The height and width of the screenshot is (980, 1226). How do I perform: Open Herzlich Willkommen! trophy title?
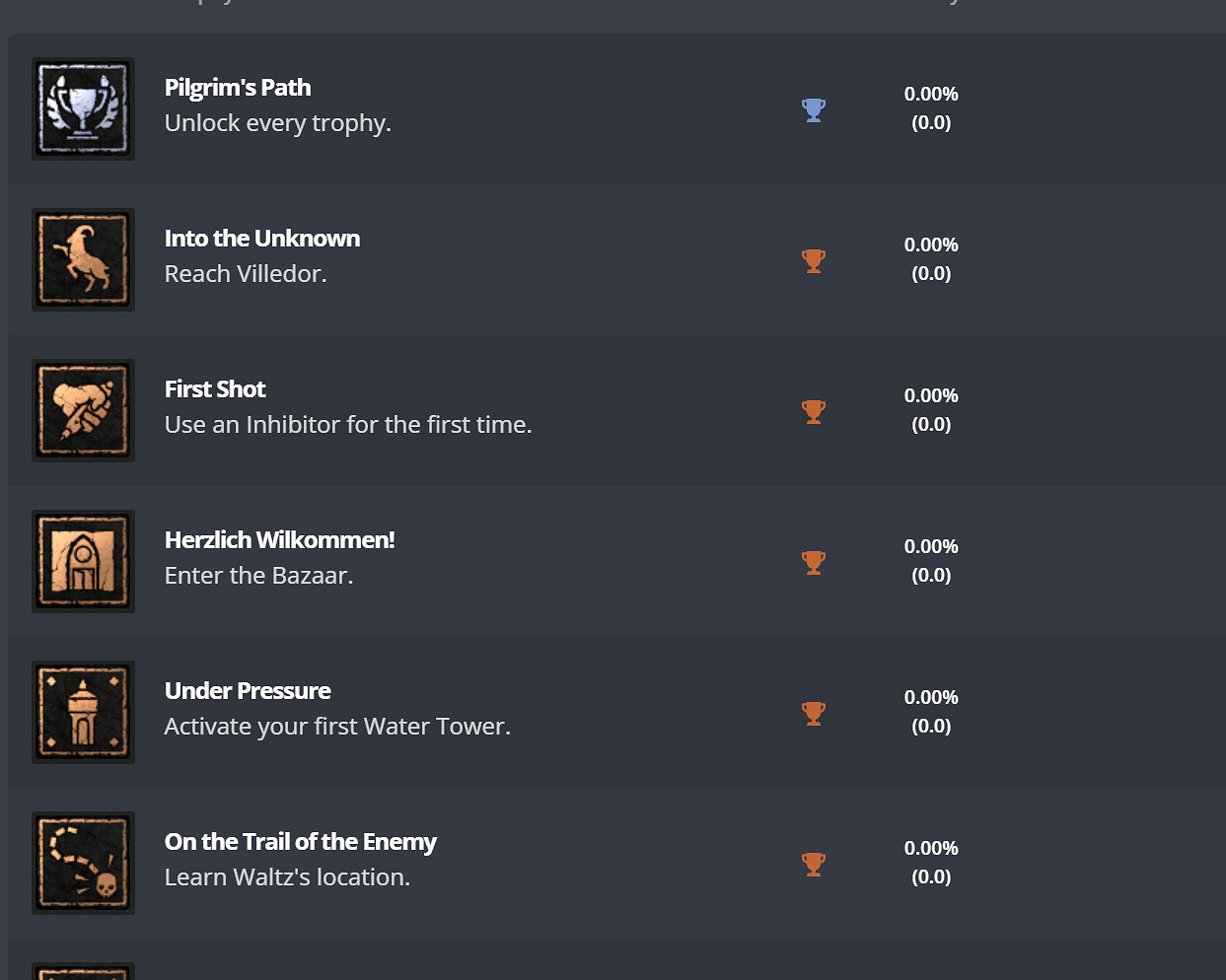click(279, 540)
